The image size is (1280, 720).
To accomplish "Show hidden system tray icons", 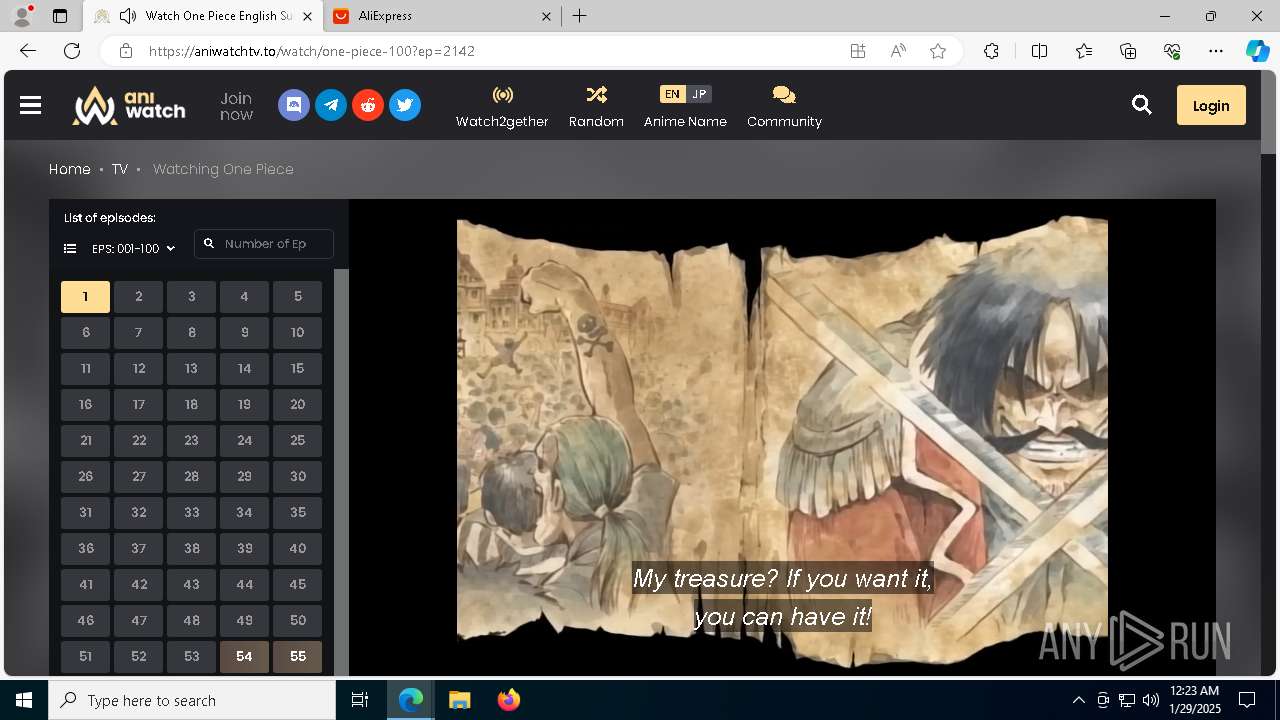I will coord(1078,700).
